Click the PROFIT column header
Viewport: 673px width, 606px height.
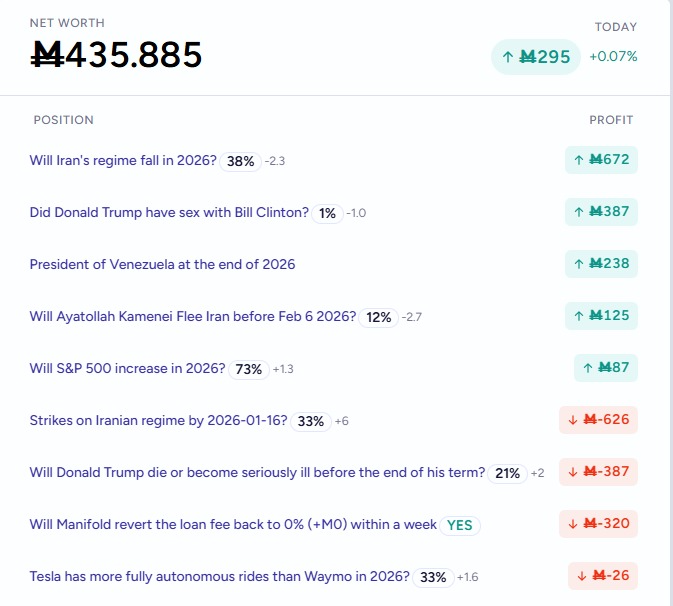click(611, 120)
